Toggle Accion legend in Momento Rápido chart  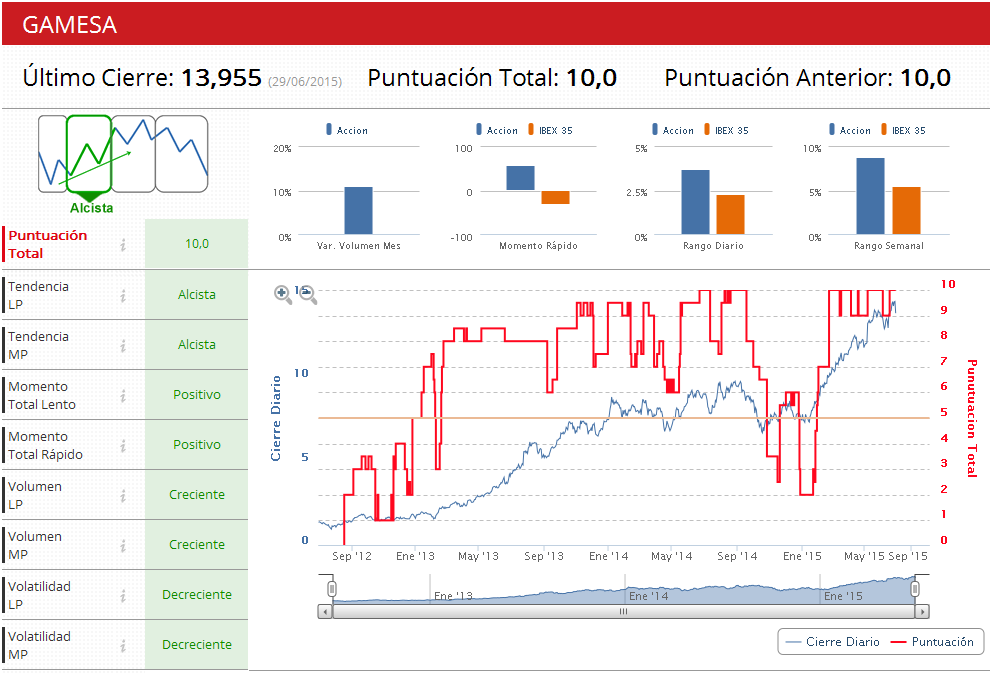(x=497, y=130)
